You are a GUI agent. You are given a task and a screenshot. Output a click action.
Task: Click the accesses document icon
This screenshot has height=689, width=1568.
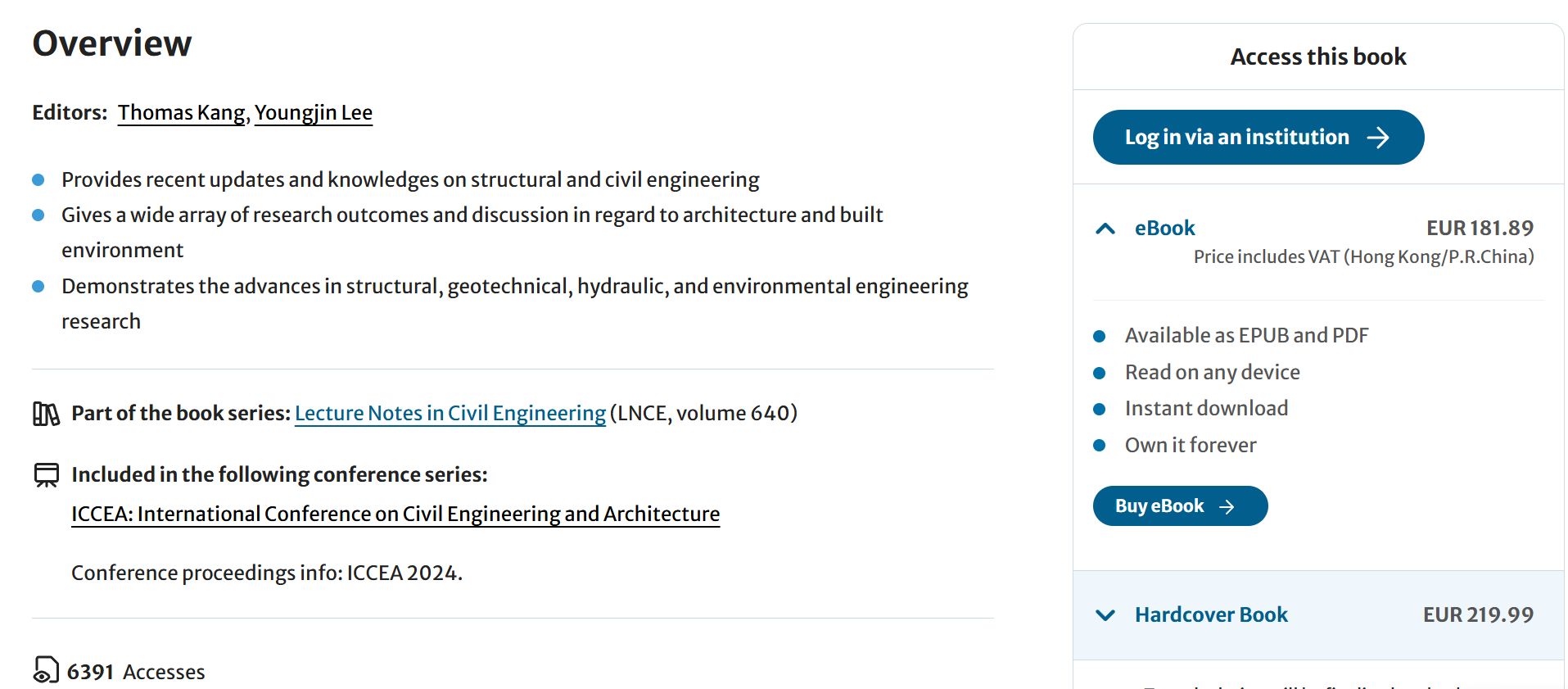(x=46, y=670)
